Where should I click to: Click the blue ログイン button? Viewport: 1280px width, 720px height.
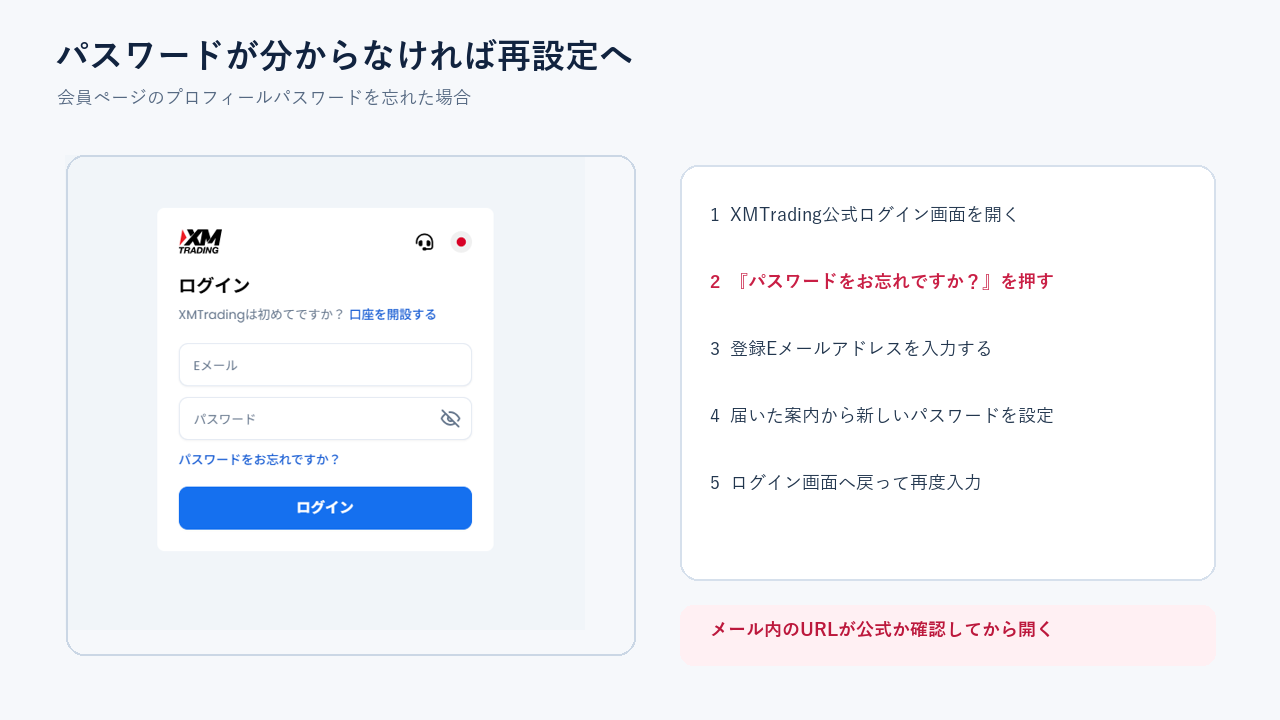click(325, 508)
